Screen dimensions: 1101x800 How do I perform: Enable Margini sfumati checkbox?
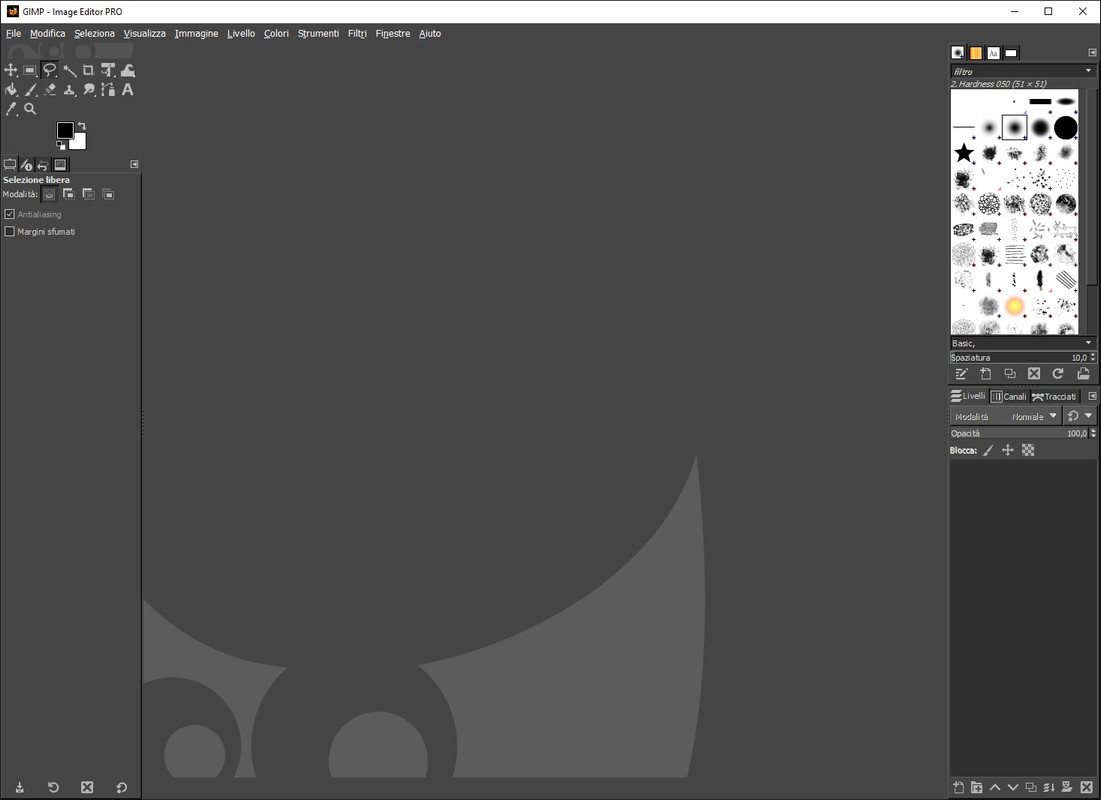point(10,231)
